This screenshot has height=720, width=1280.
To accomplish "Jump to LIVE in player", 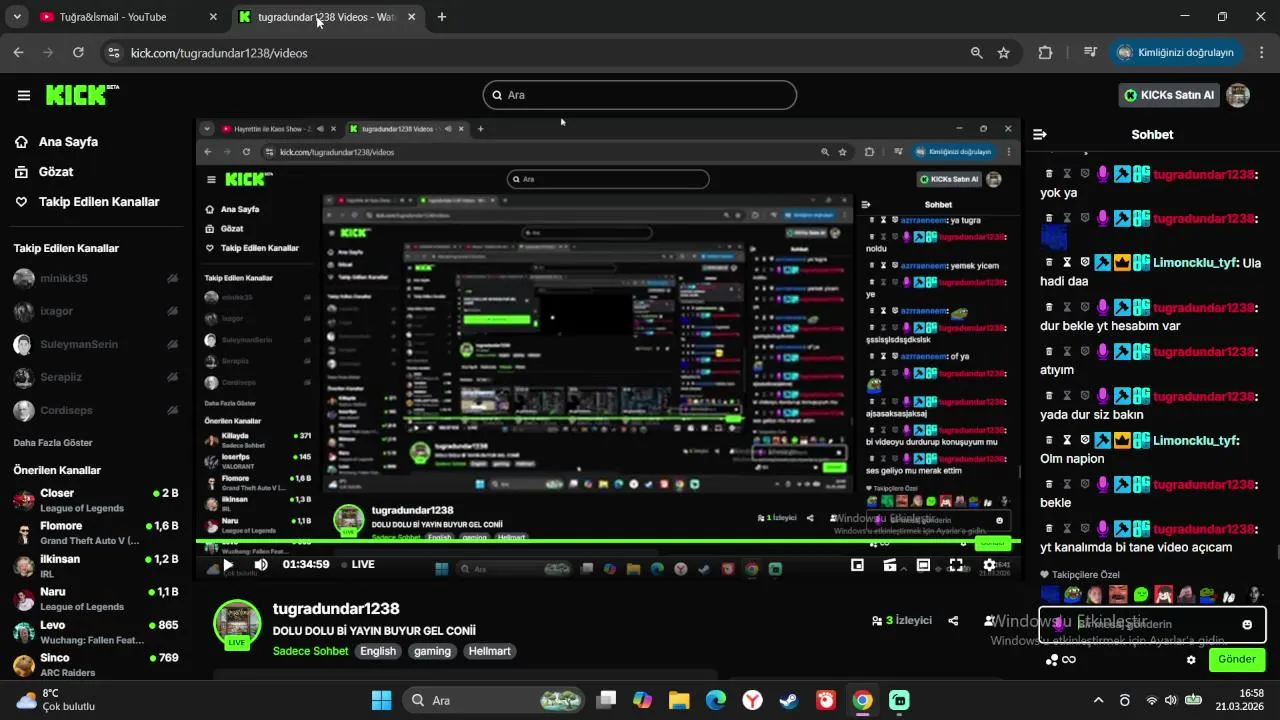I will pyautogui.click(x=356, y=564).
